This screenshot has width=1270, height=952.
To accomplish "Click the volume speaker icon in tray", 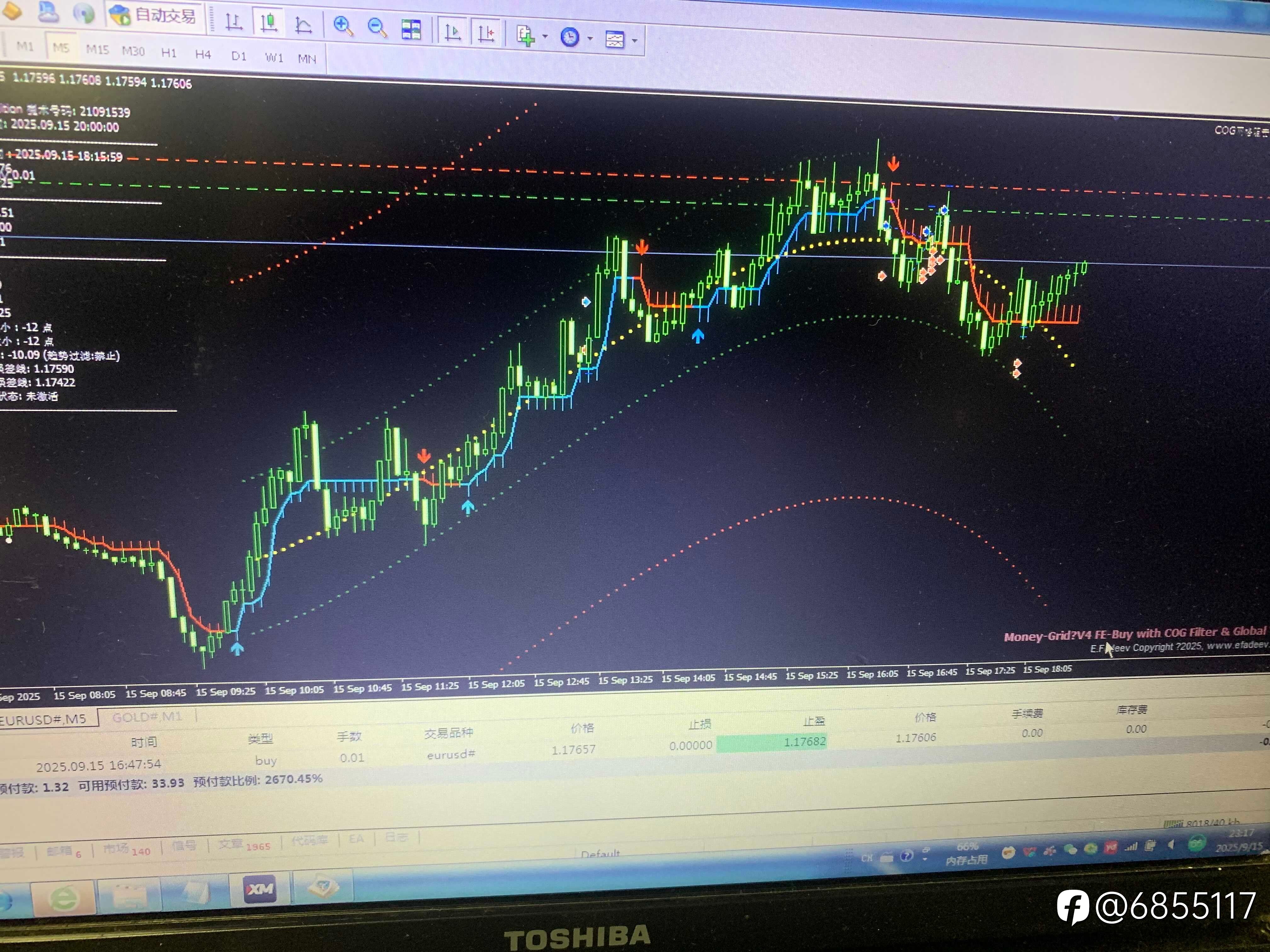I will (1171, 845).
